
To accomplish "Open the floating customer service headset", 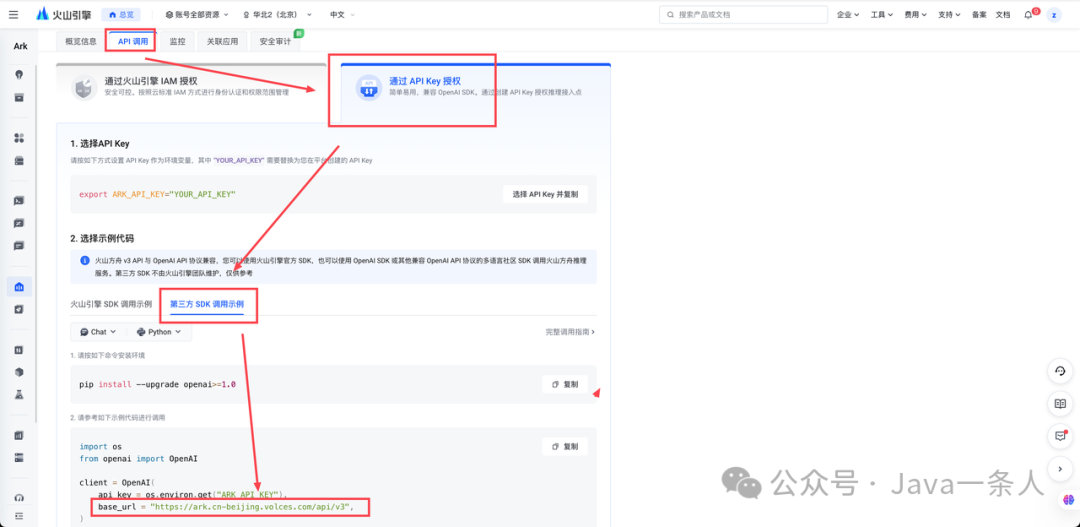I will click(x=1060, y=371).
